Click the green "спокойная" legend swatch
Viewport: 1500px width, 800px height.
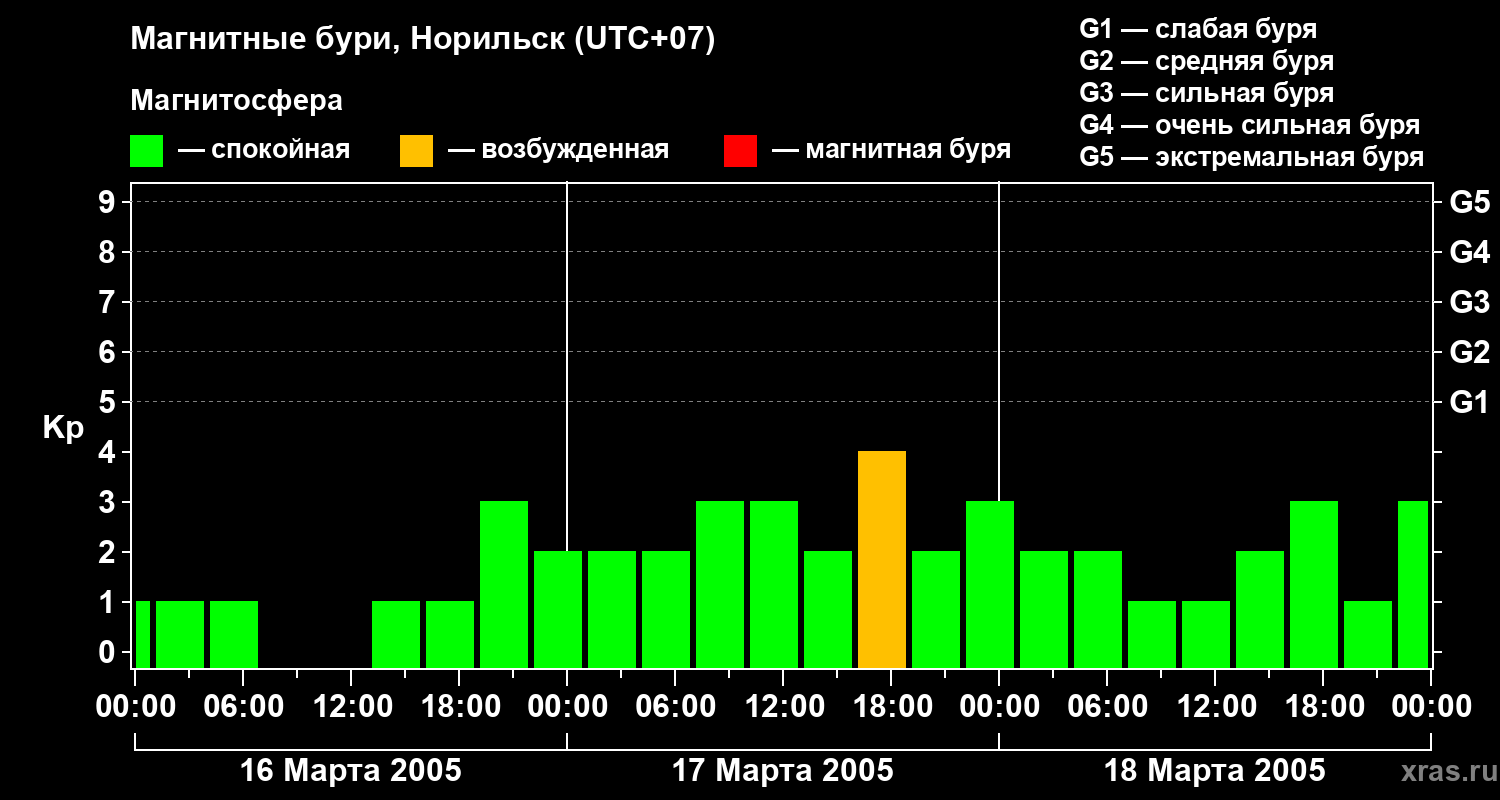click(x=146, y=151)
